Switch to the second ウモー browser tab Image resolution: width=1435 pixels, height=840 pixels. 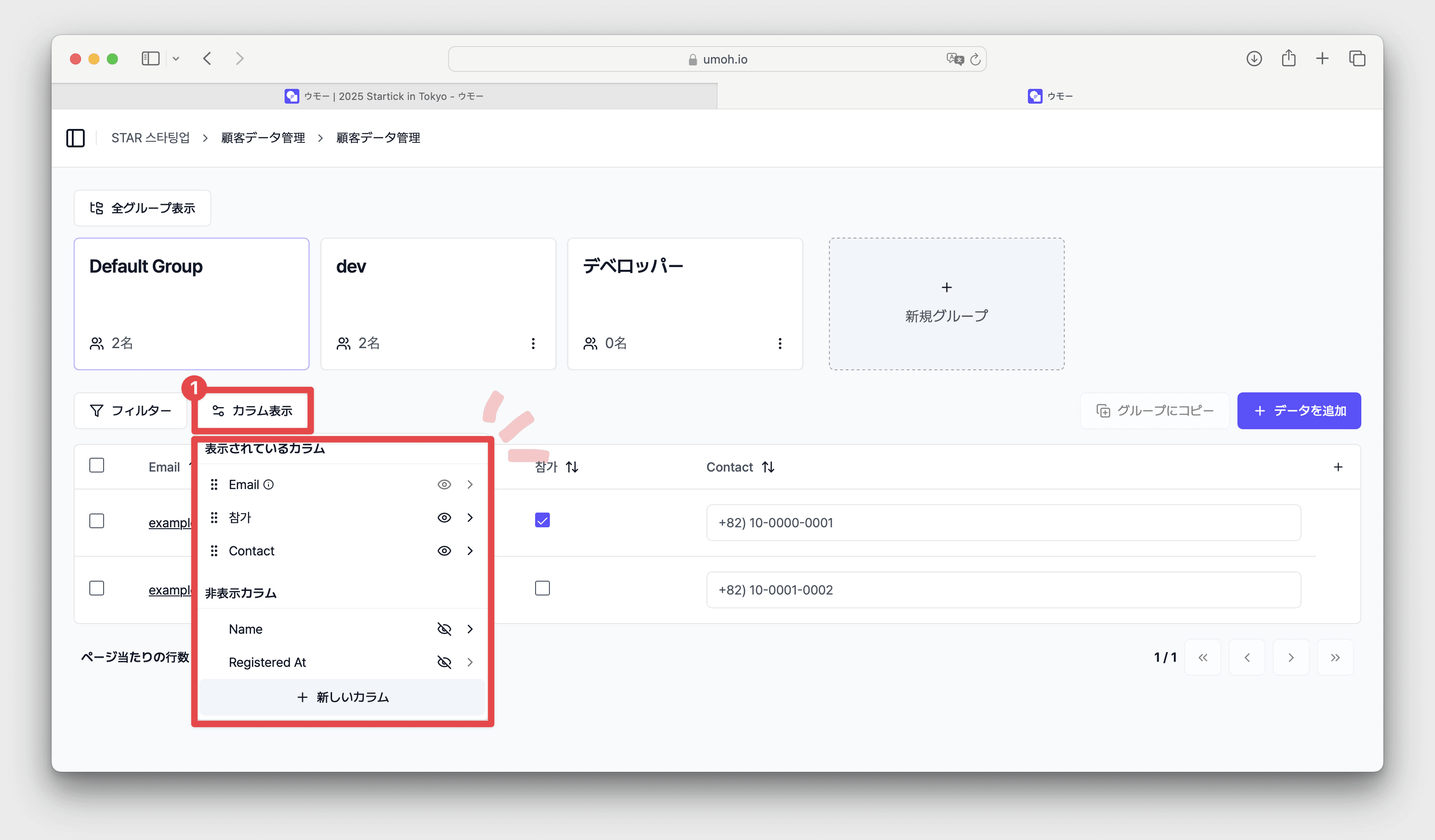click(x=1050, y=96)
